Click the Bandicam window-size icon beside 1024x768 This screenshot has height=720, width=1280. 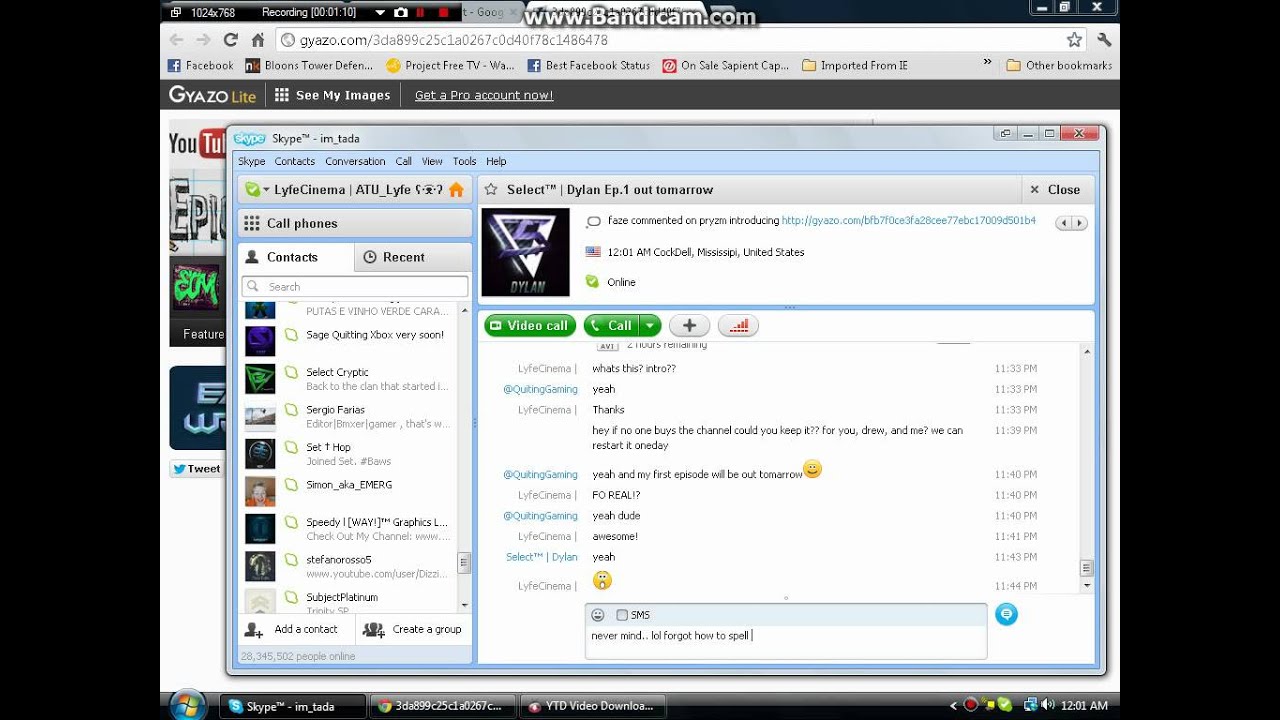point(176,12)
